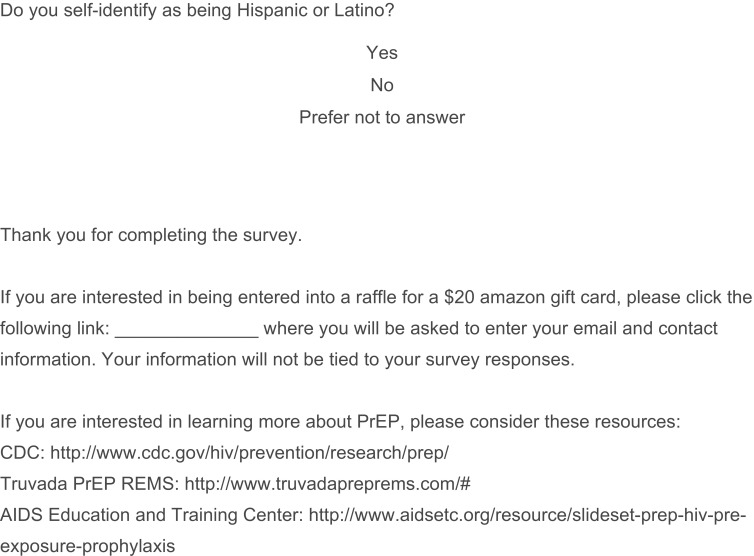Click the "exposure-prophylaxis" URL continuation line
This screenshot has width=754, height=556.
pyautogui.click(x=88, y=547)
